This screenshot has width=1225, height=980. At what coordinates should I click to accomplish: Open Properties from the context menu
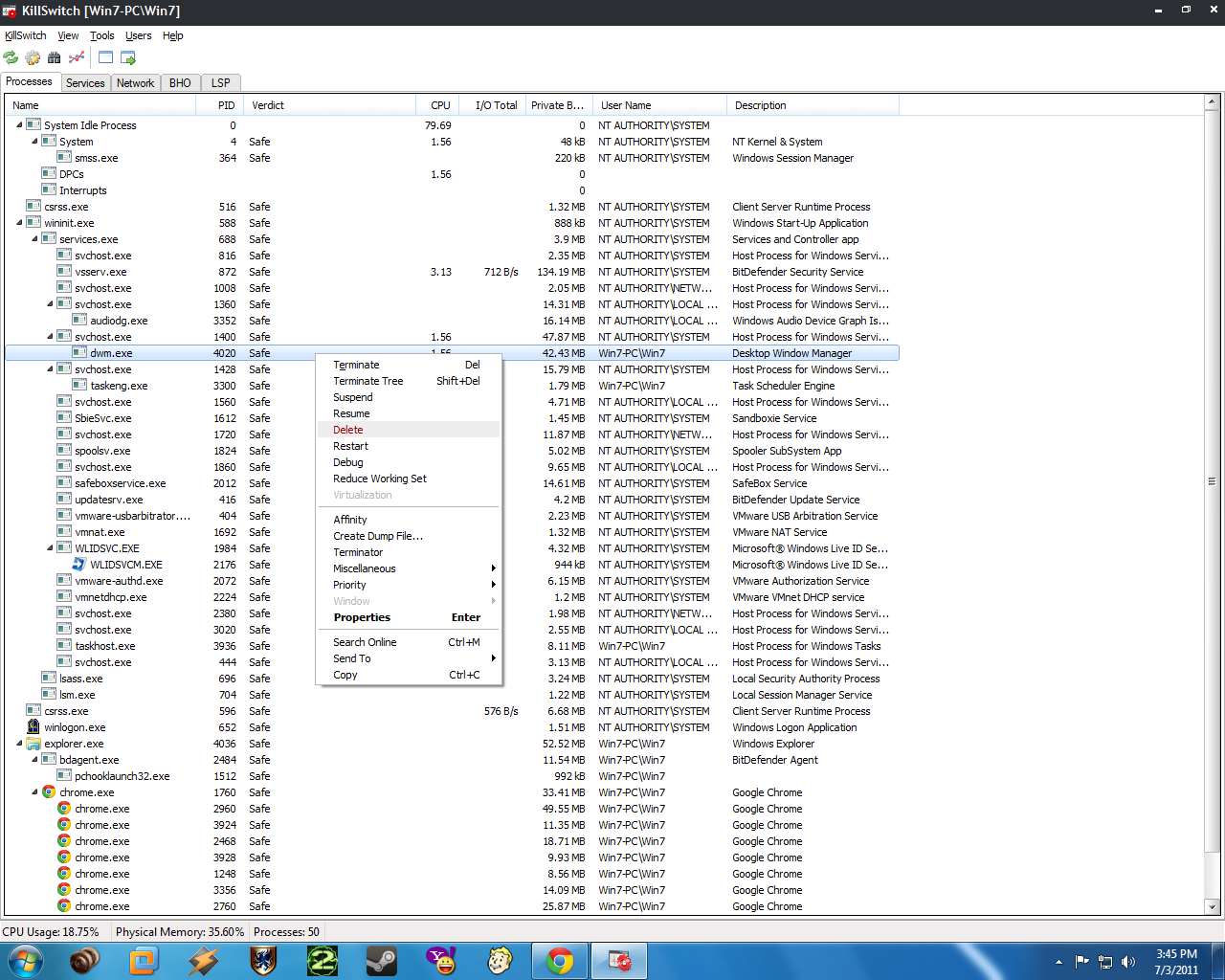[409, 617]
